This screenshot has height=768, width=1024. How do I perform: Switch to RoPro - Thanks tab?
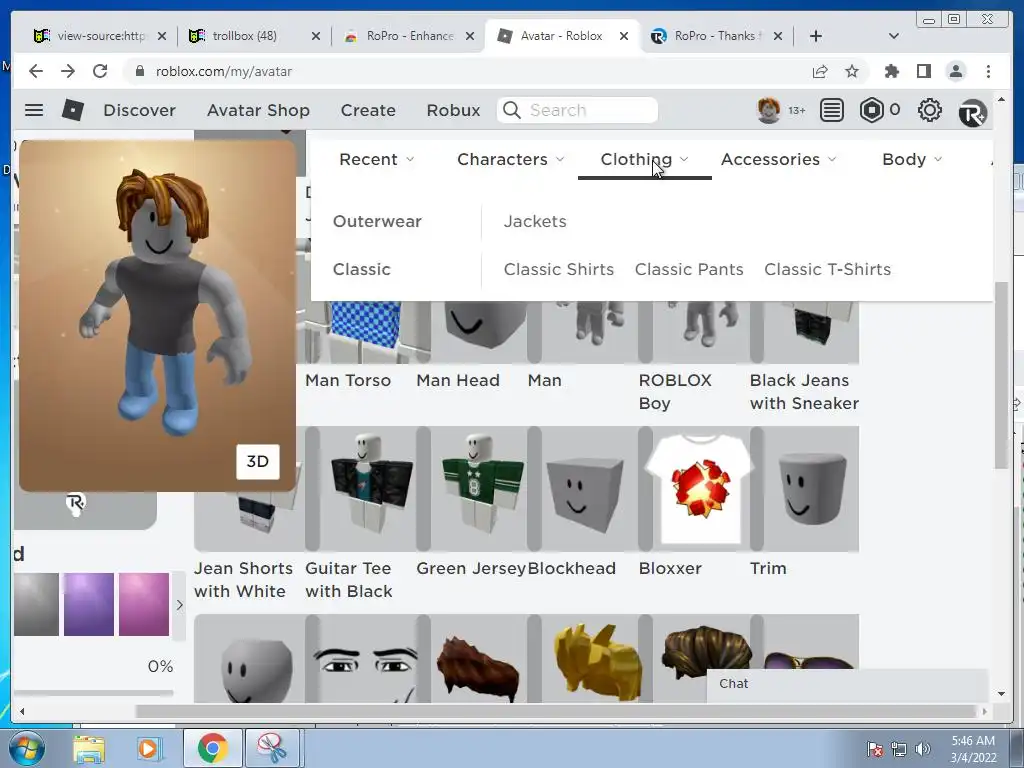click(x=718, y=36)
